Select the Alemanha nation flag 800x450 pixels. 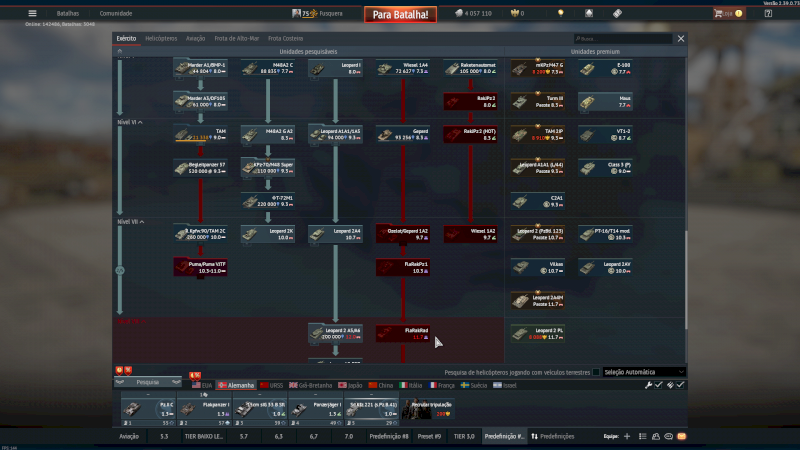[x=235, y=385]
